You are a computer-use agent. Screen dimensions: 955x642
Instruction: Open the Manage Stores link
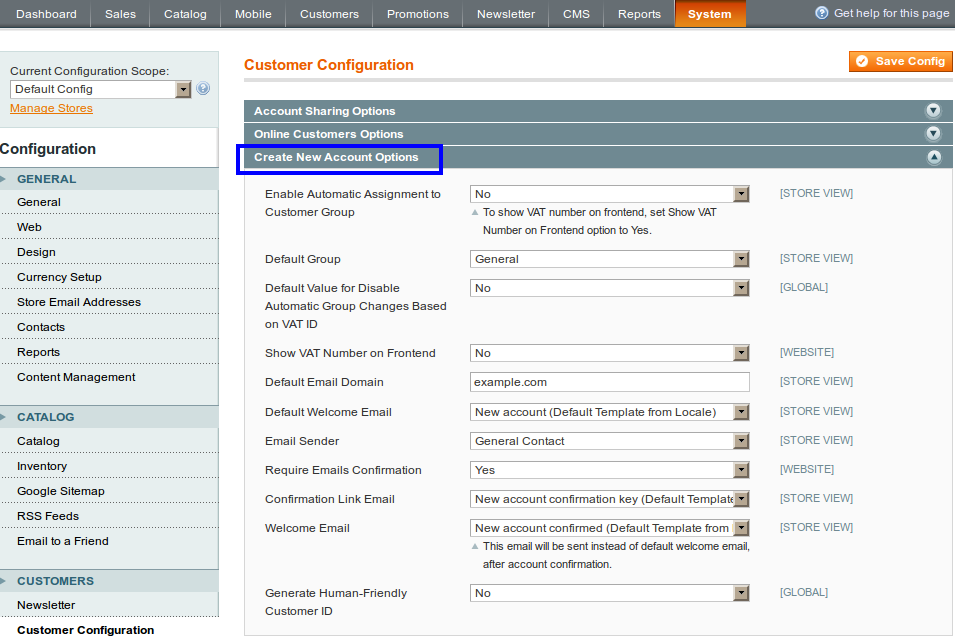51,108
